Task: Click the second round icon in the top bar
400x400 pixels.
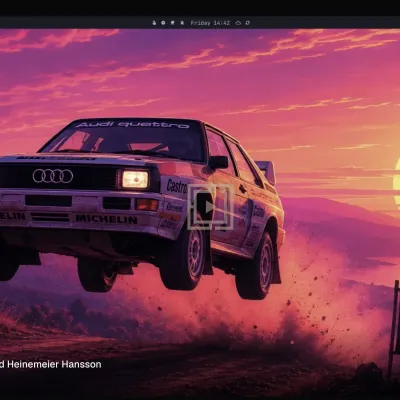Action: click(163, 23)
